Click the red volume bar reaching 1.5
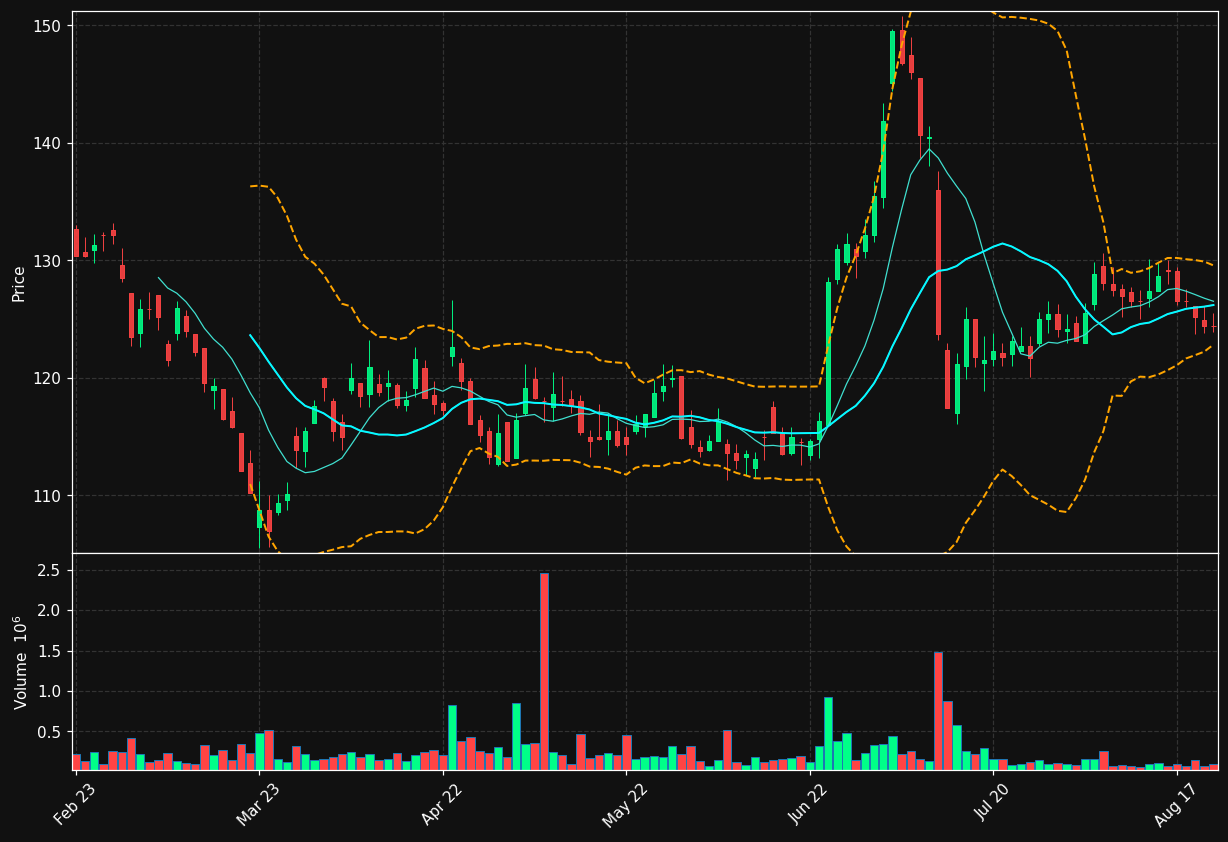Image resolution: width=1228 pixels, height=842 pixels. [x=938, y=711]
